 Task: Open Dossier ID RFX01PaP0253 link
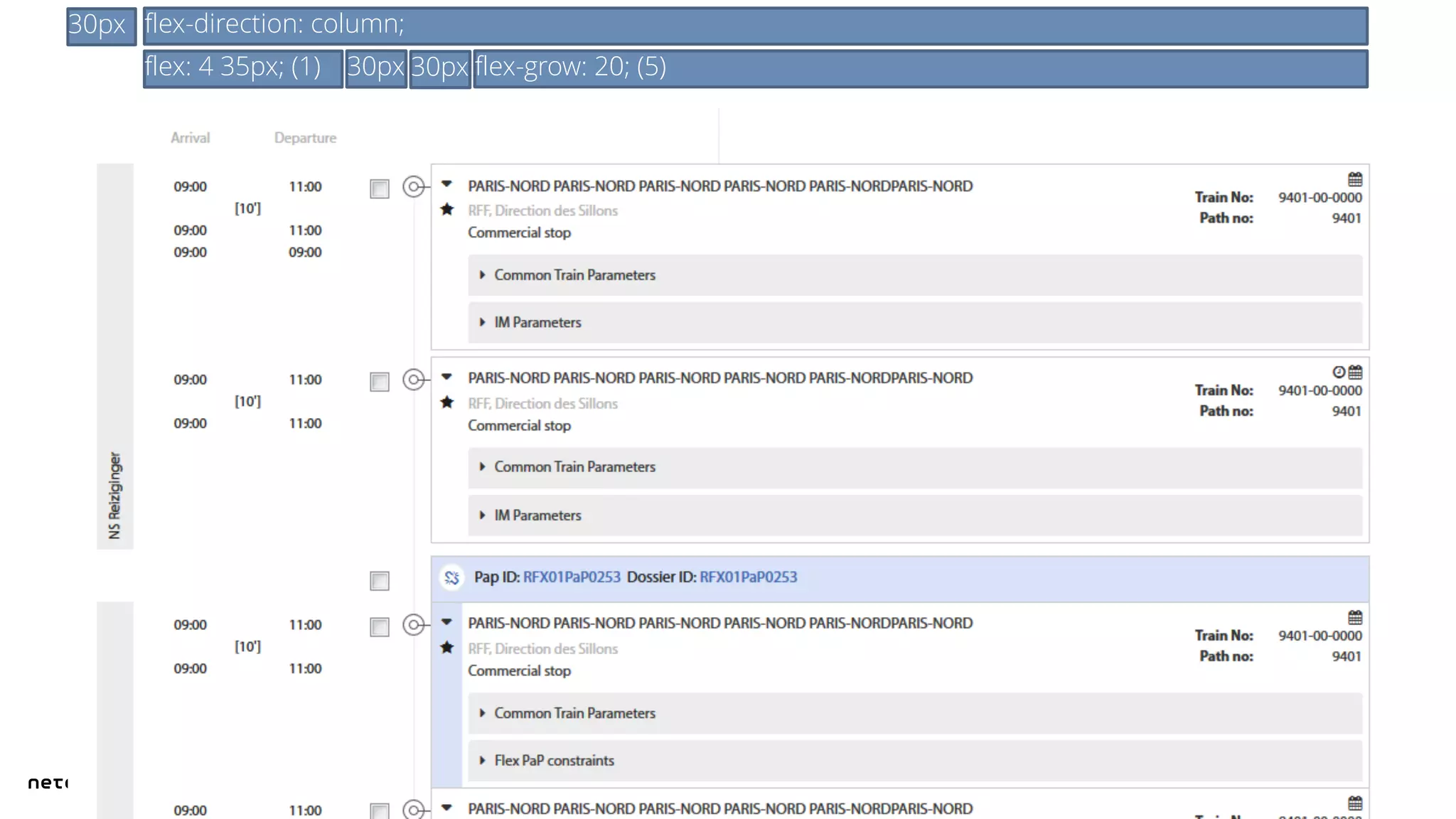click(x=748, y=577)
